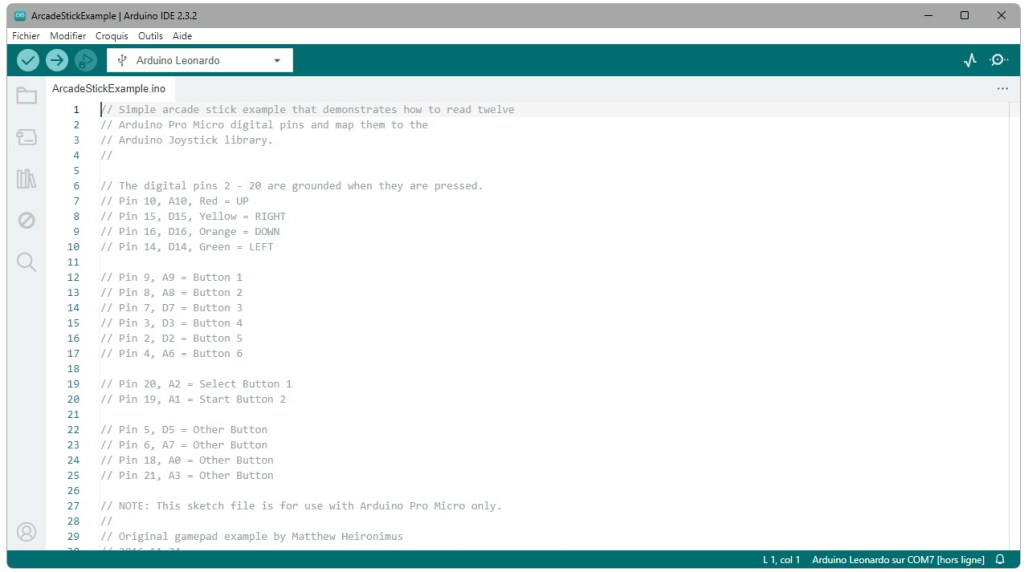The width and height of the screenshot is (1024, 572).
Task: Open the Sketchbook folder panel
Action: coord(27,96)
